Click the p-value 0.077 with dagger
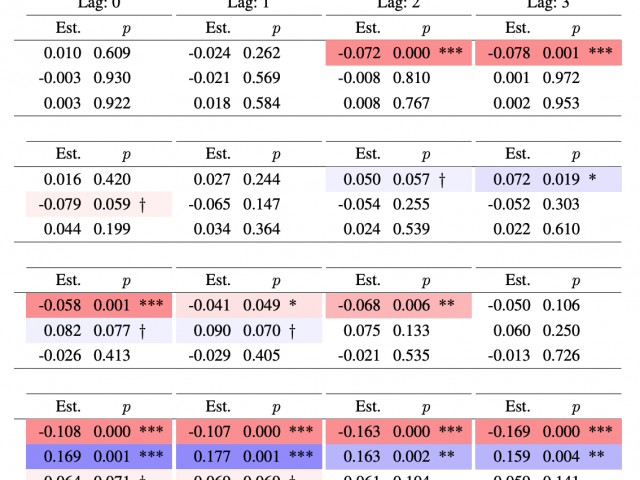Screen dimensions: 640x480 point(111,331)
